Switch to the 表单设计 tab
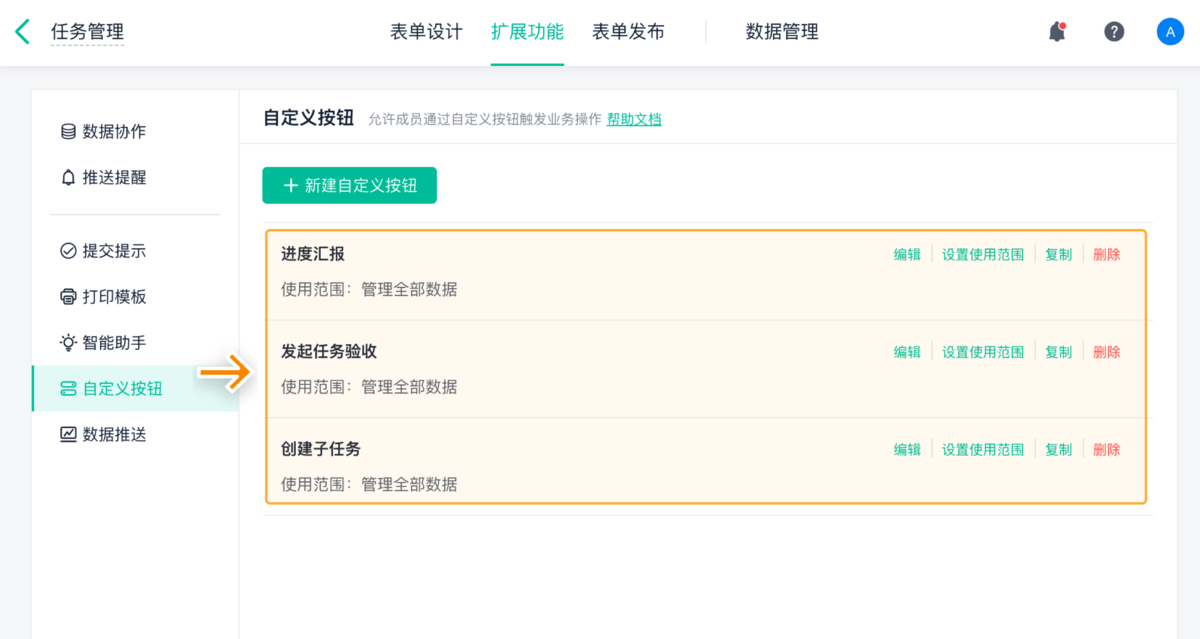 point(426,32)
